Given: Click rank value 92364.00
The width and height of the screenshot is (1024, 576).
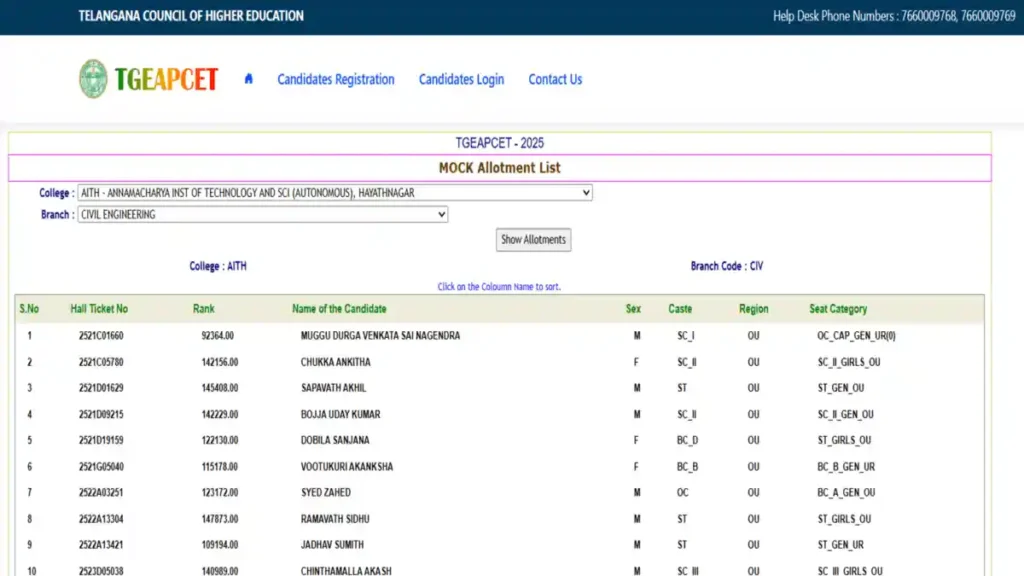Looking at the screenshot, I should click(217, 336).
